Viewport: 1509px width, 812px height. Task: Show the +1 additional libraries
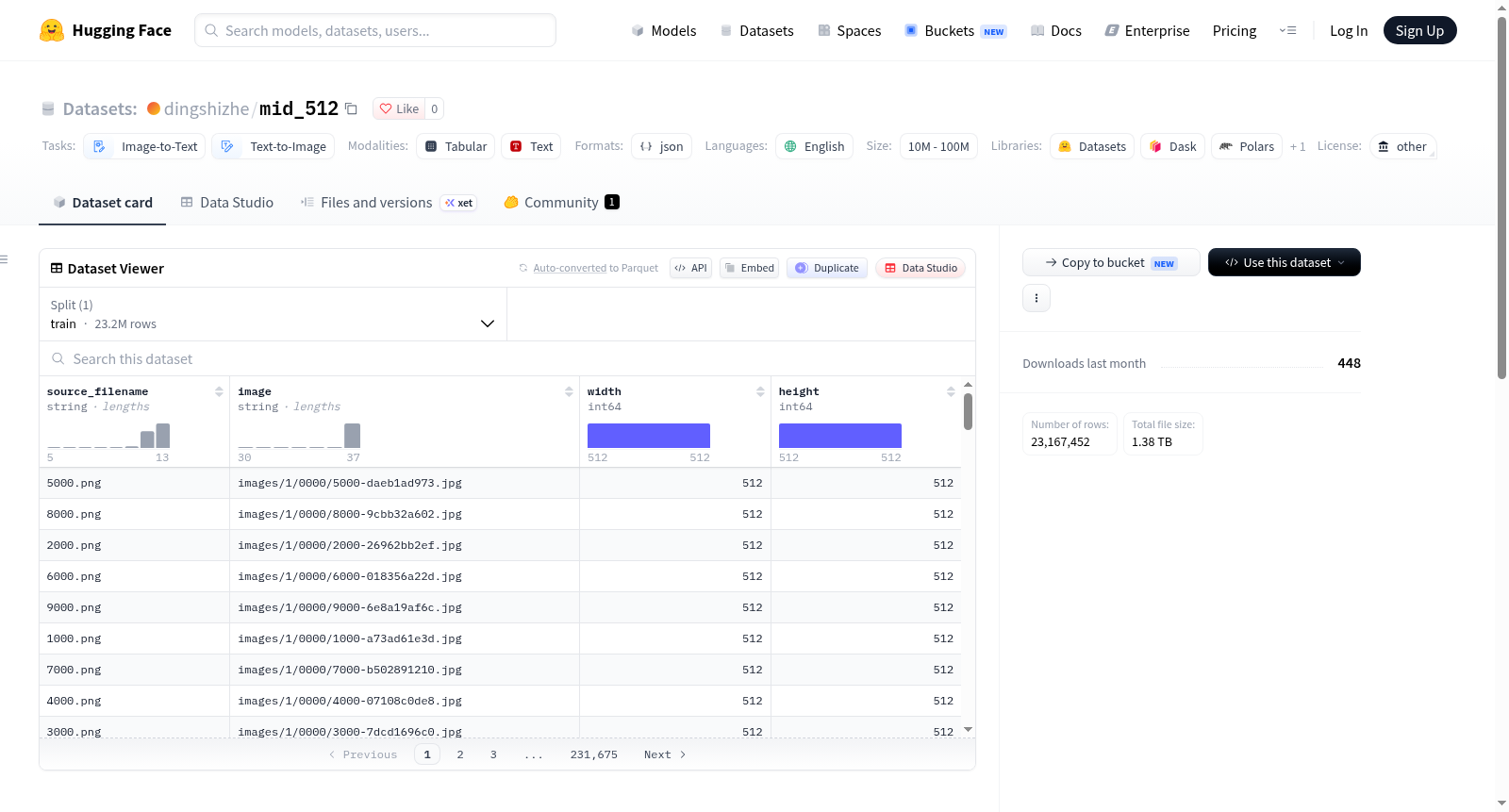pyautogui.click(x=1298, y=146)
